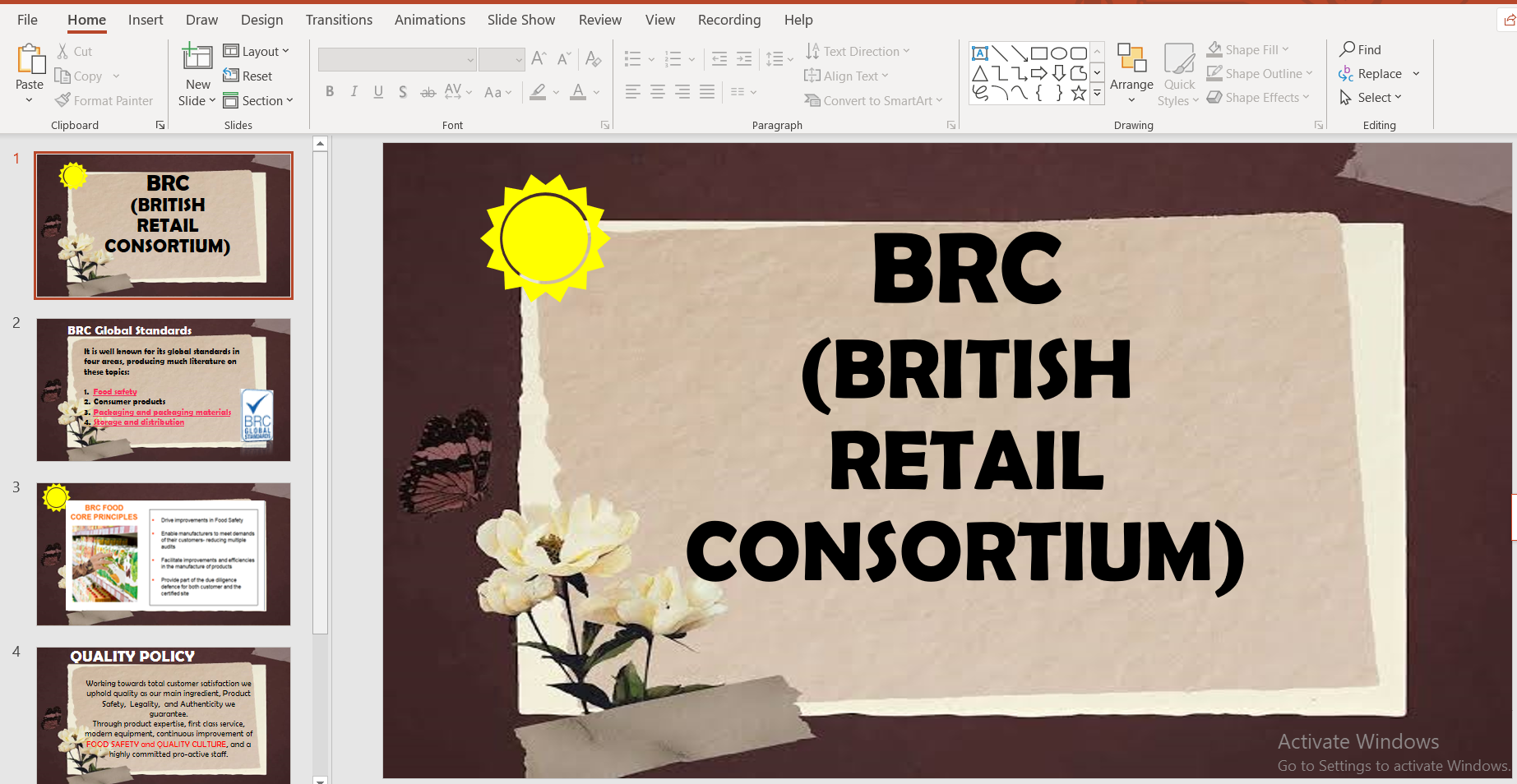
Task: Click Convert to SmartArt
Action: point(873,100)
